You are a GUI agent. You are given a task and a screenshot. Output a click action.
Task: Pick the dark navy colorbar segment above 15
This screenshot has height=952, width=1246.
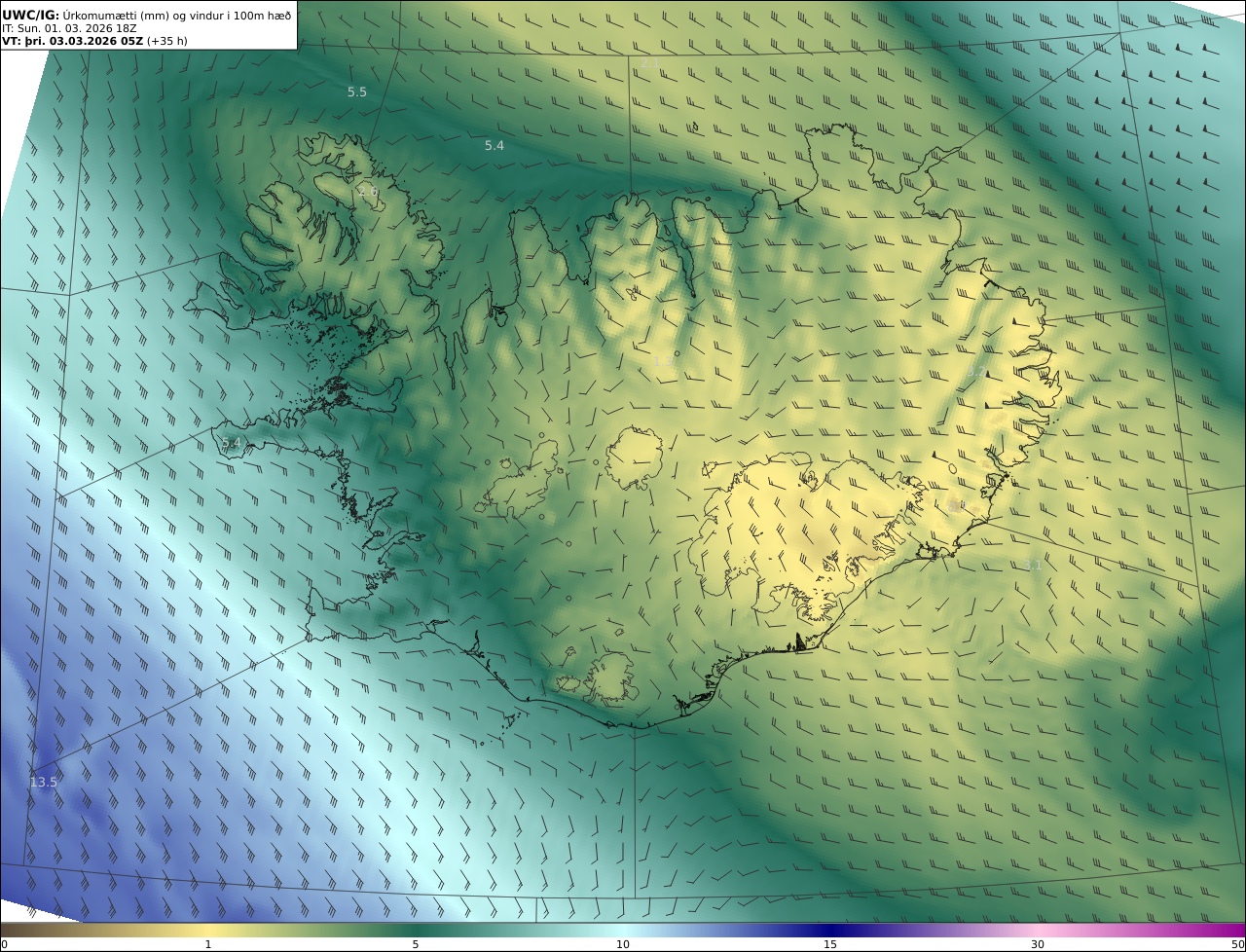[x=830, y=930]
